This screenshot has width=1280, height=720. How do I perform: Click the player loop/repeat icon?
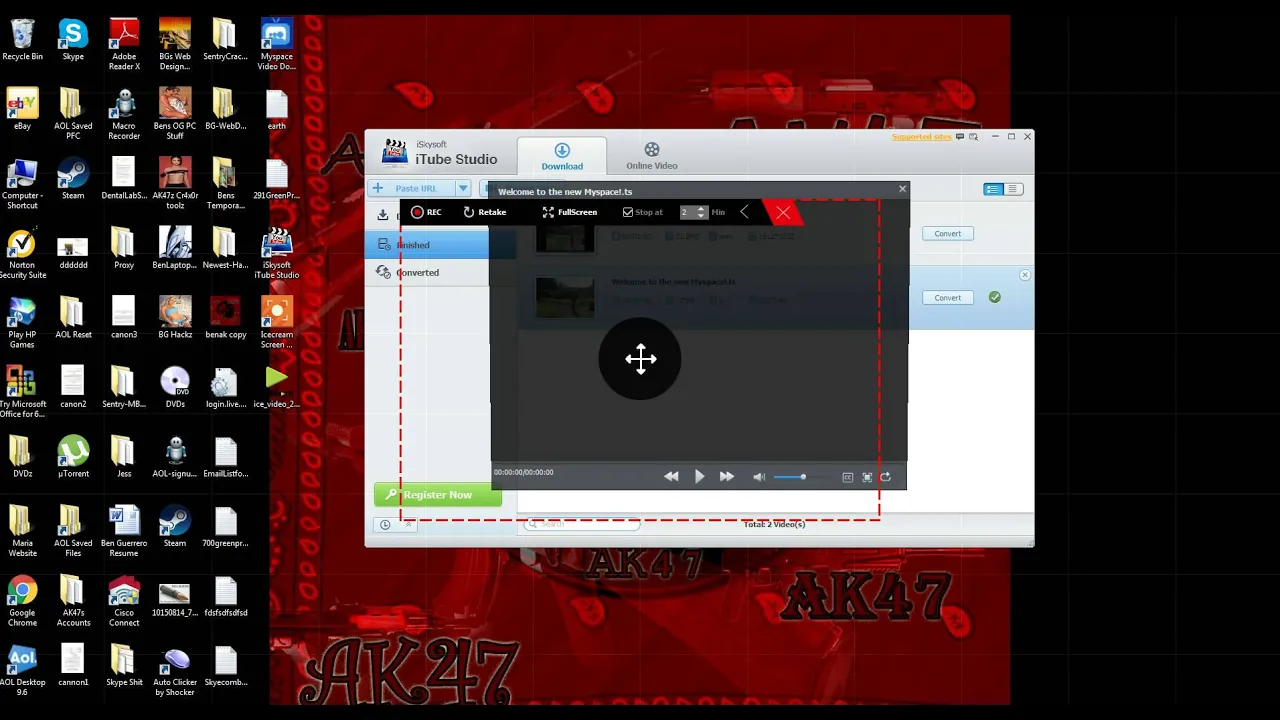pyautogui.click(x=885, y=477)
